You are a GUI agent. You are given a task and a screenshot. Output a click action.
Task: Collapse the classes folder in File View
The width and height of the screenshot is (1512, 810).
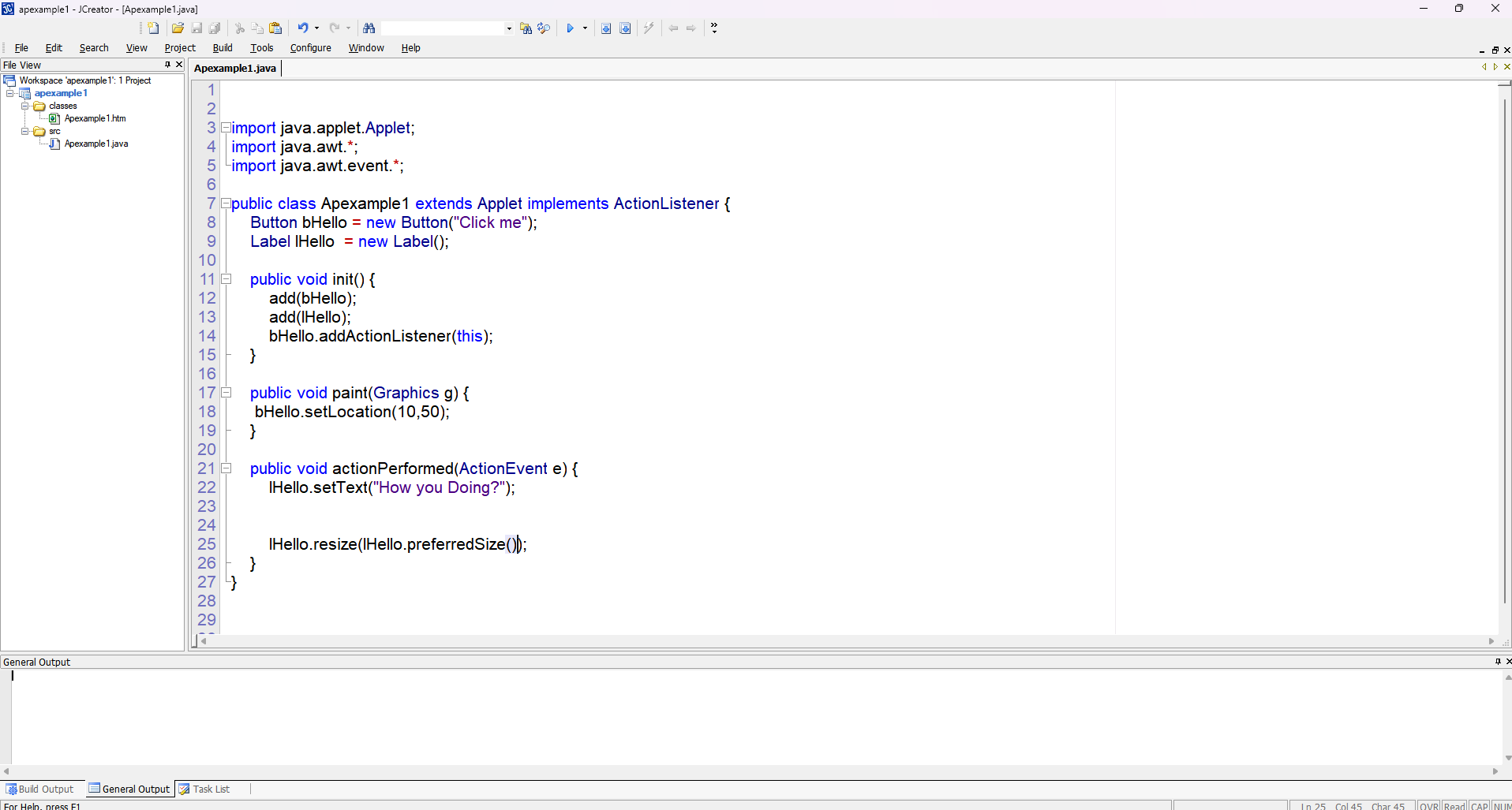pyautogui.click(x=25, y=106)
